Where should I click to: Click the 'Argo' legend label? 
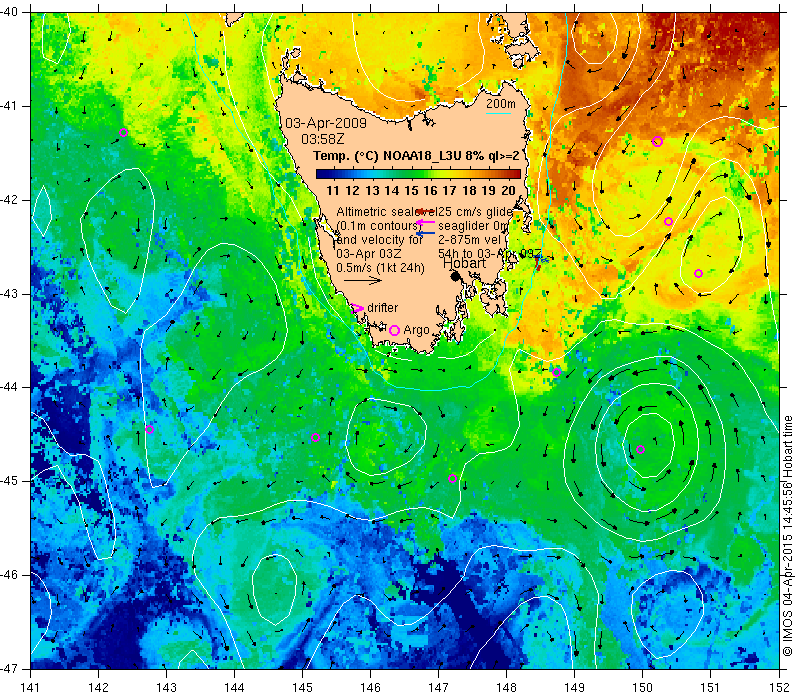[416, 330]
